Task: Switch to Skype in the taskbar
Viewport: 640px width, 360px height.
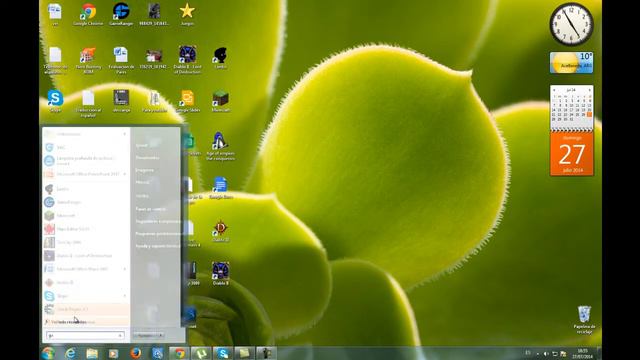Action: pos(222,353)
